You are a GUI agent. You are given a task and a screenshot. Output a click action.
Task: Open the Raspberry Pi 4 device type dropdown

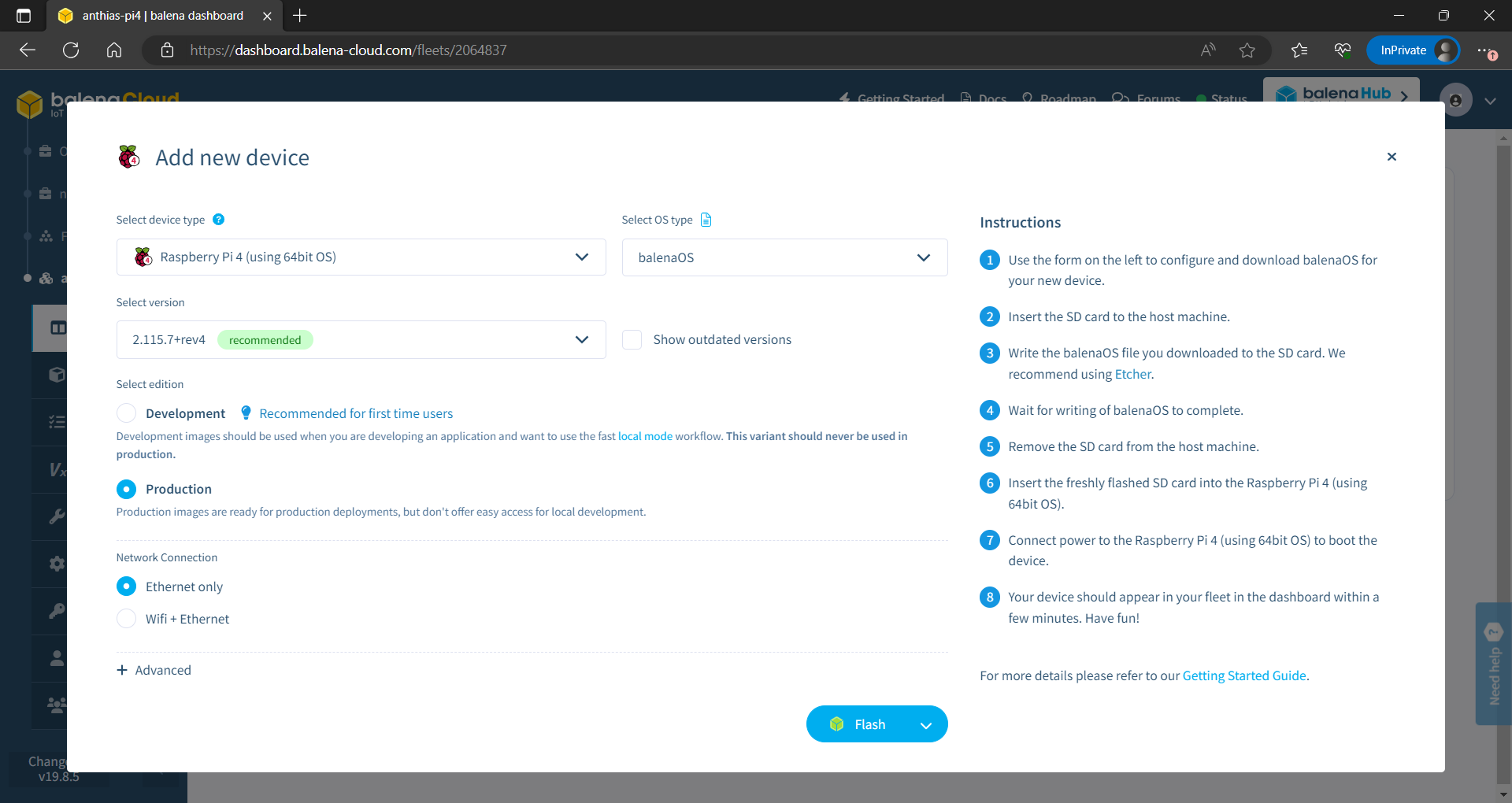(x=361, y=257)
